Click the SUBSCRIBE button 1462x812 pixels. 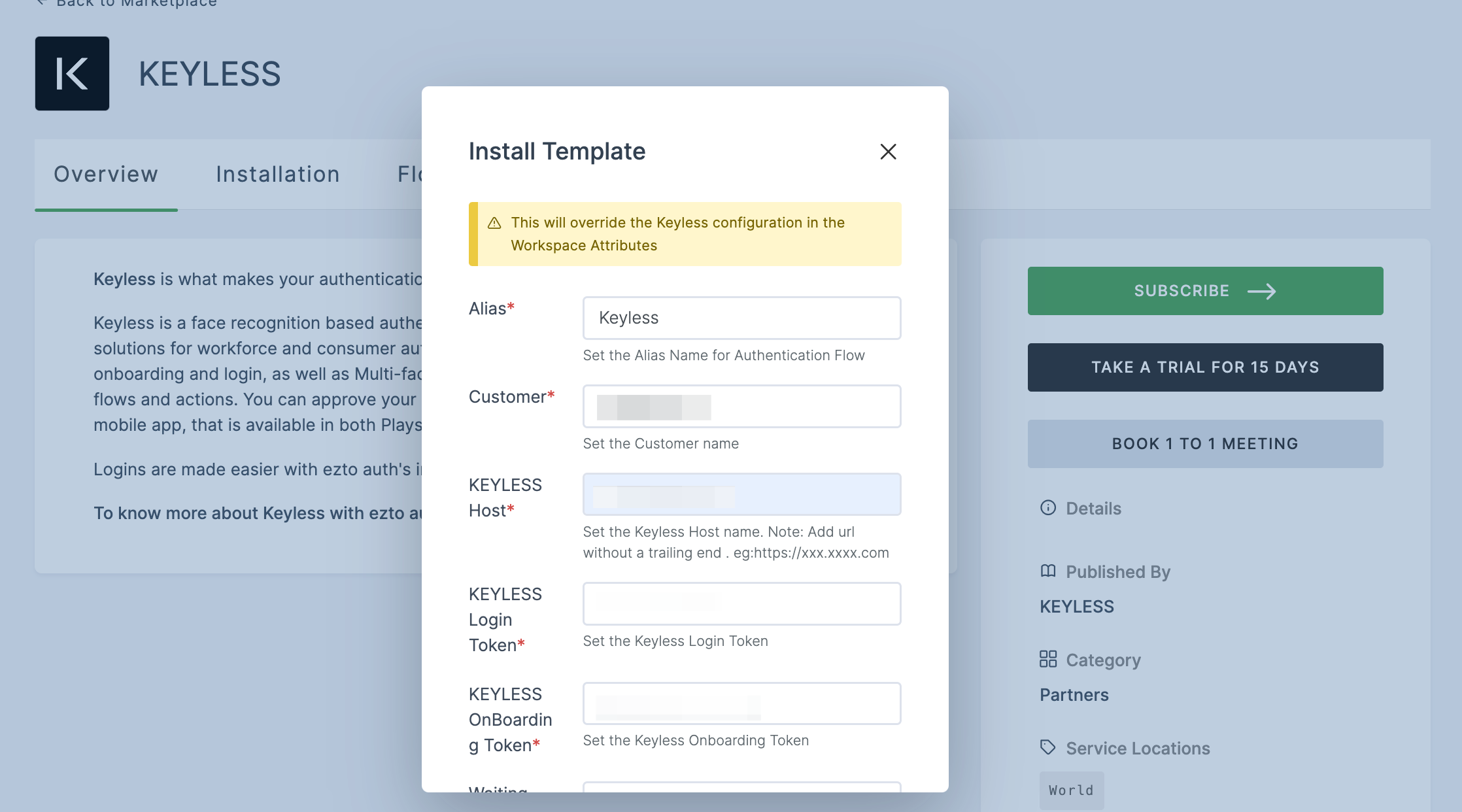point(1205,291)
